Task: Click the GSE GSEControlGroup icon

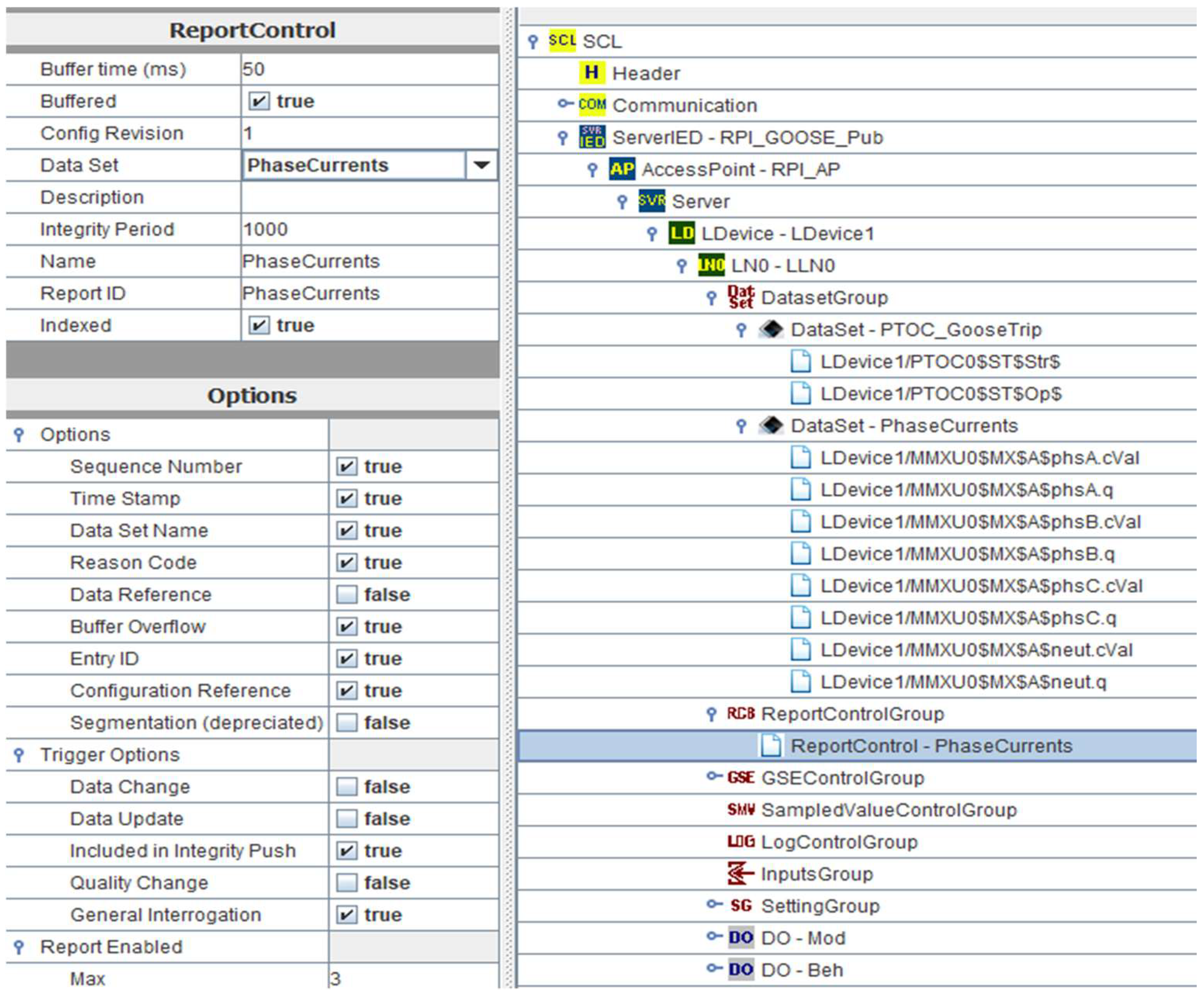Action: [x=741, y=778]
